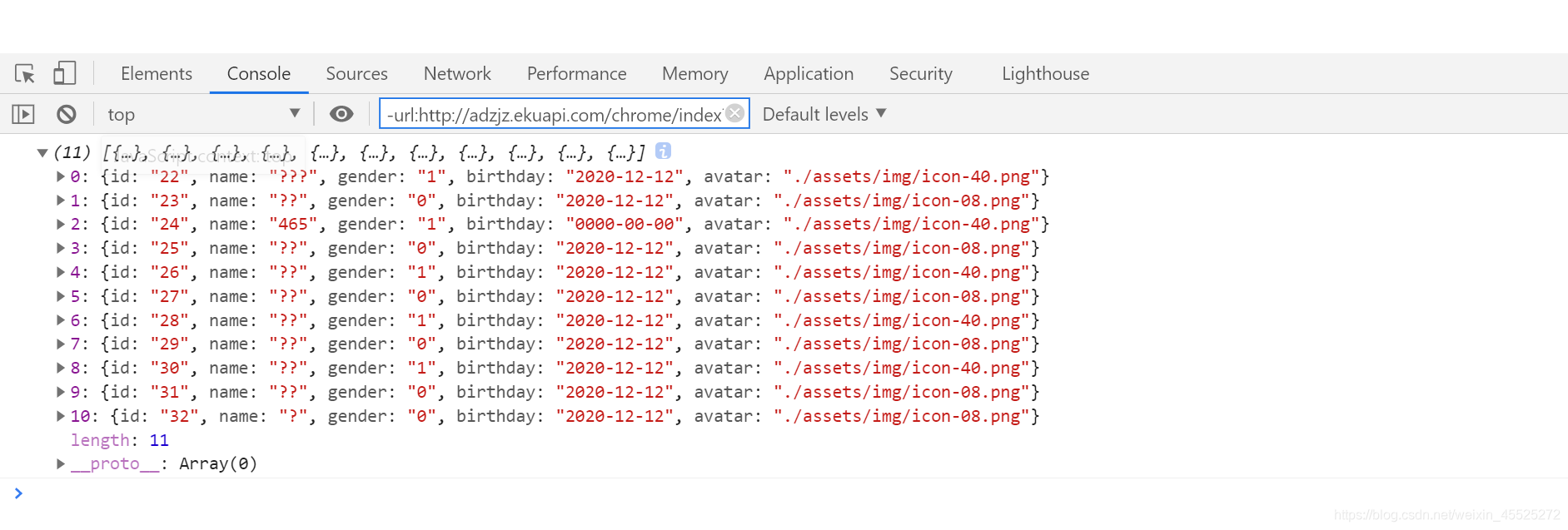Go to the Sources tab
1568x530 pixels.
coord(356,74)
